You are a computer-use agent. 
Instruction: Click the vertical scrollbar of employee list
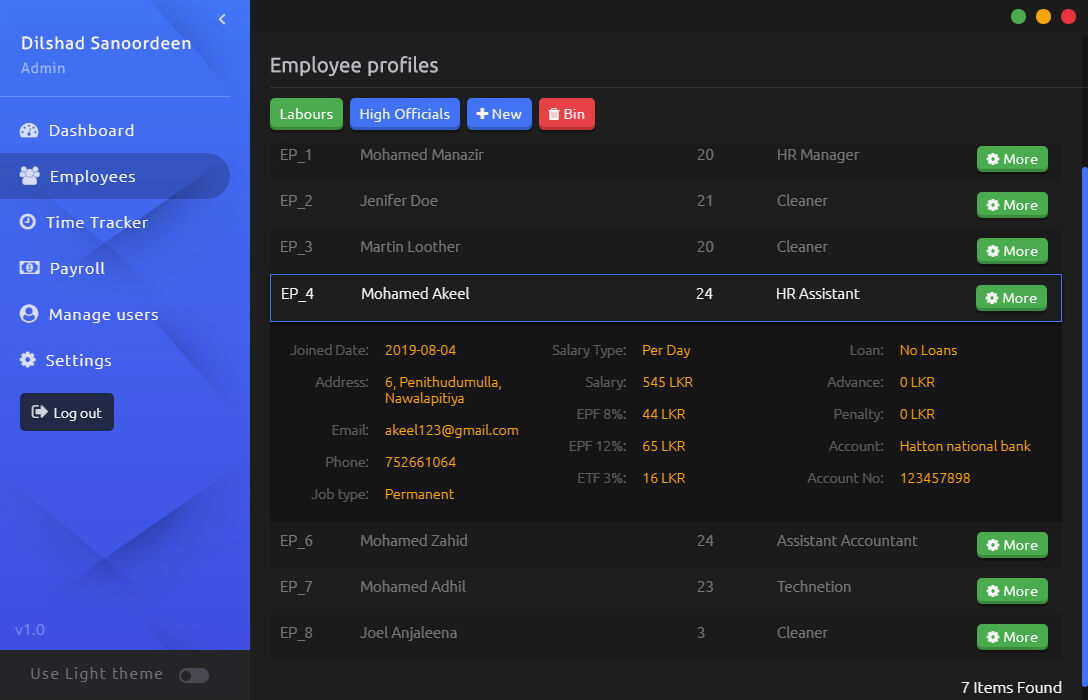[1083, 400]
